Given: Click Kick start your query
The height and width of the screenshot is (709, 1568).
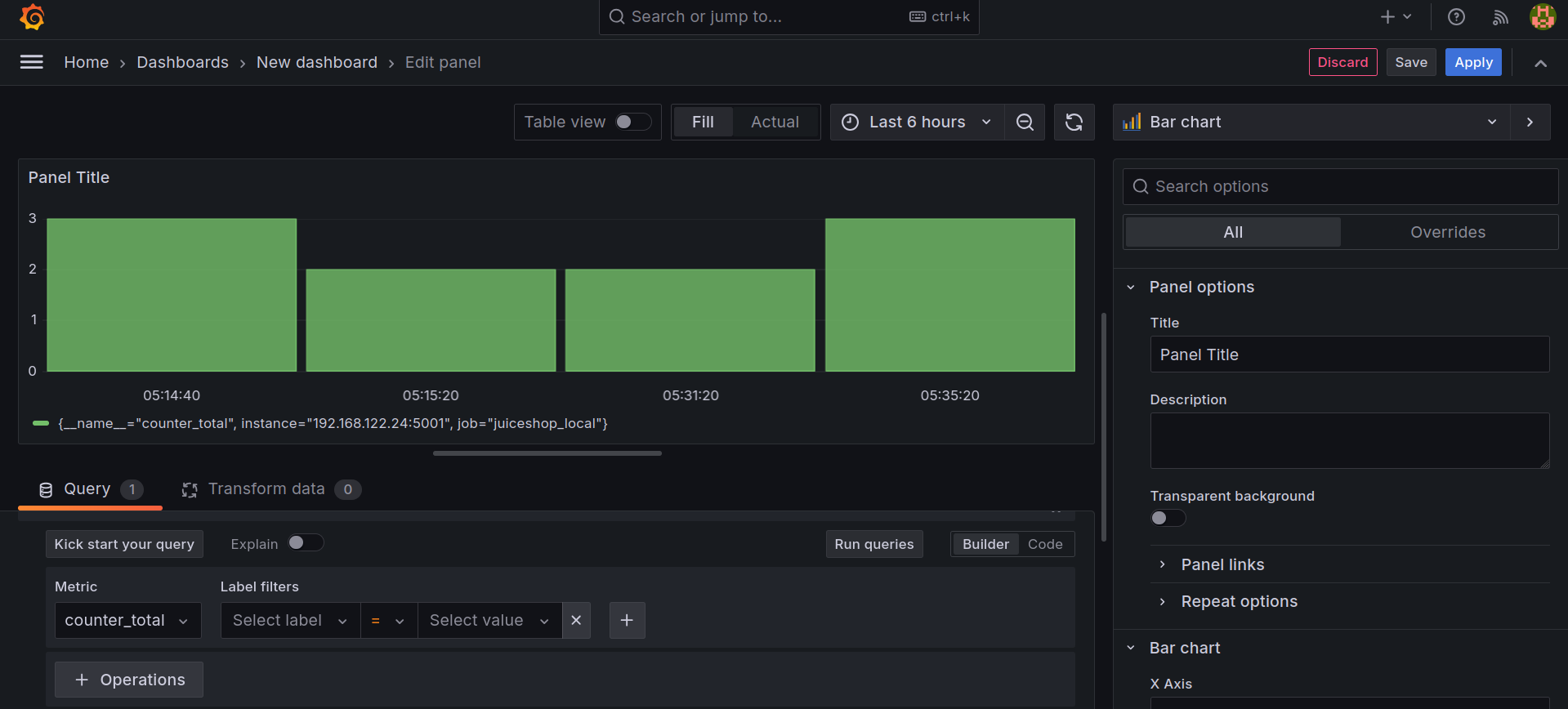Looking at the screenshot, I should click(x=124, y=544).
